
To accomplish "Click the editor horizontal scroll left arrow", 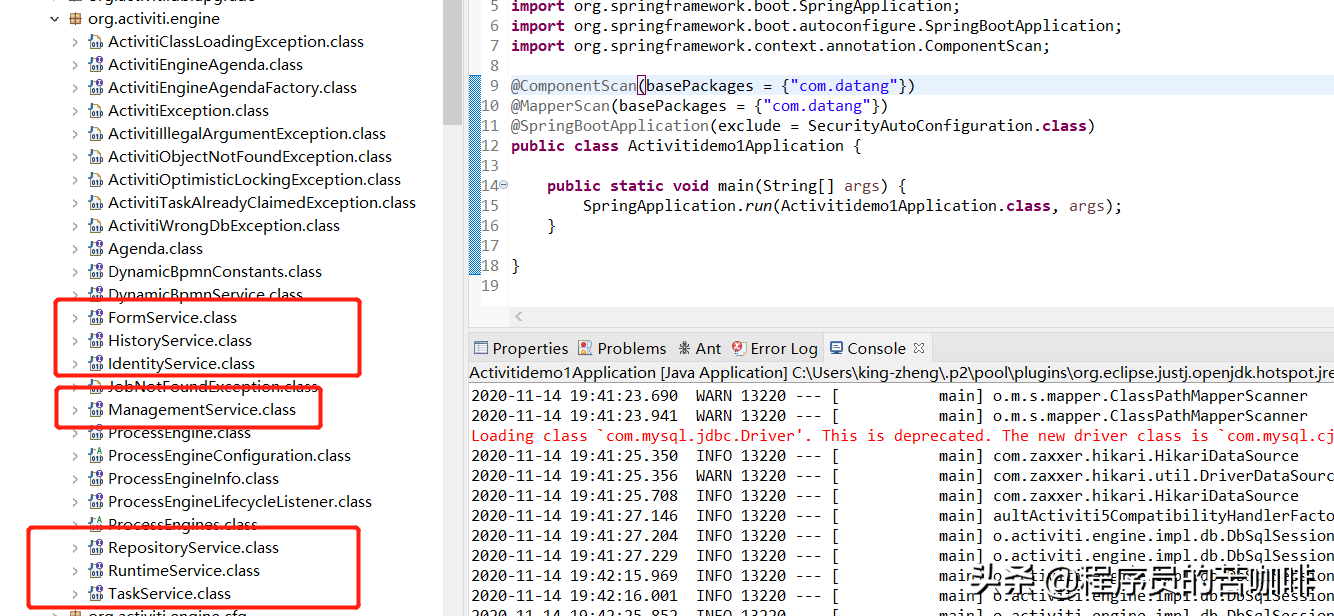I will tap(518, 316).
